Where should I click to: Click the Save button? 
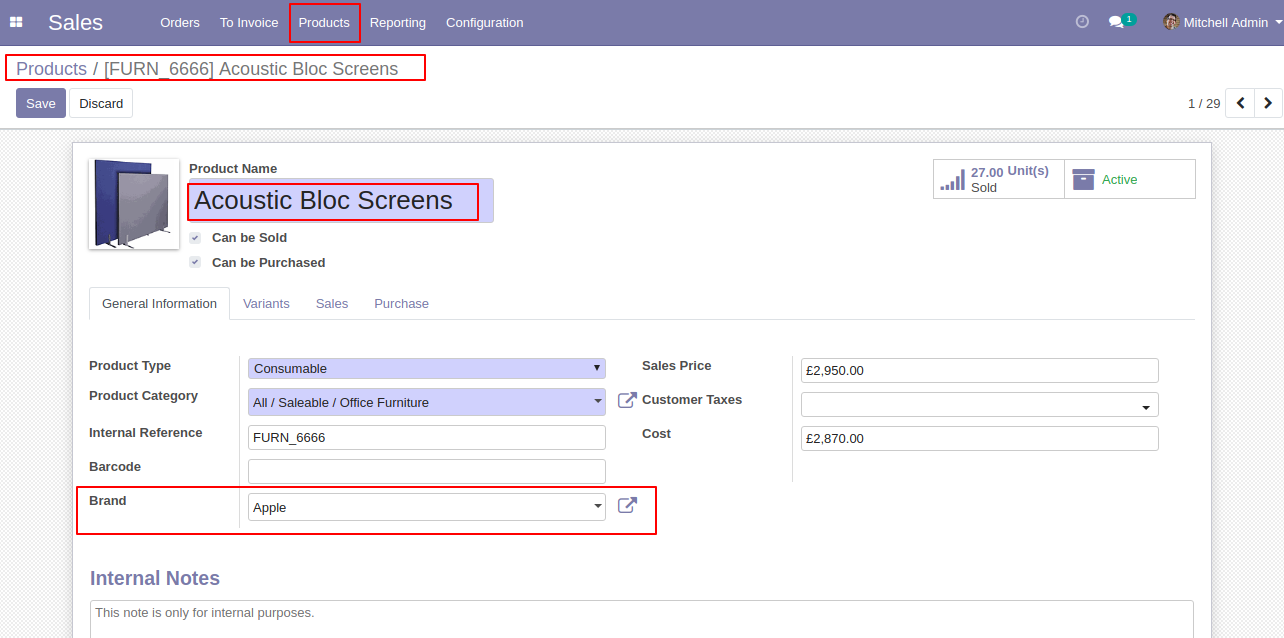[41, 103]
